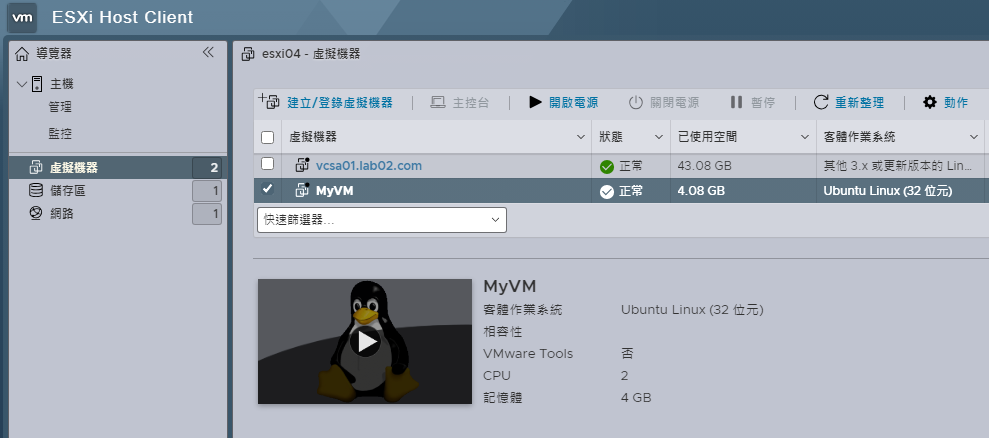The width and height of the screenshot is (989, 438).
Task: Click the refresh circular arrow icon
Action: pyautogui.click(x=821, y=102)
